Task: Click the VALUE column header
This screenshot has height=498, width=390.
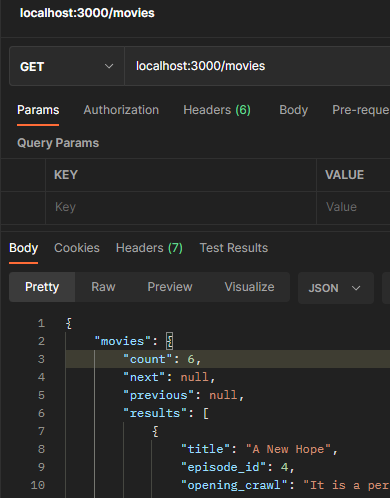Action: 344,175
